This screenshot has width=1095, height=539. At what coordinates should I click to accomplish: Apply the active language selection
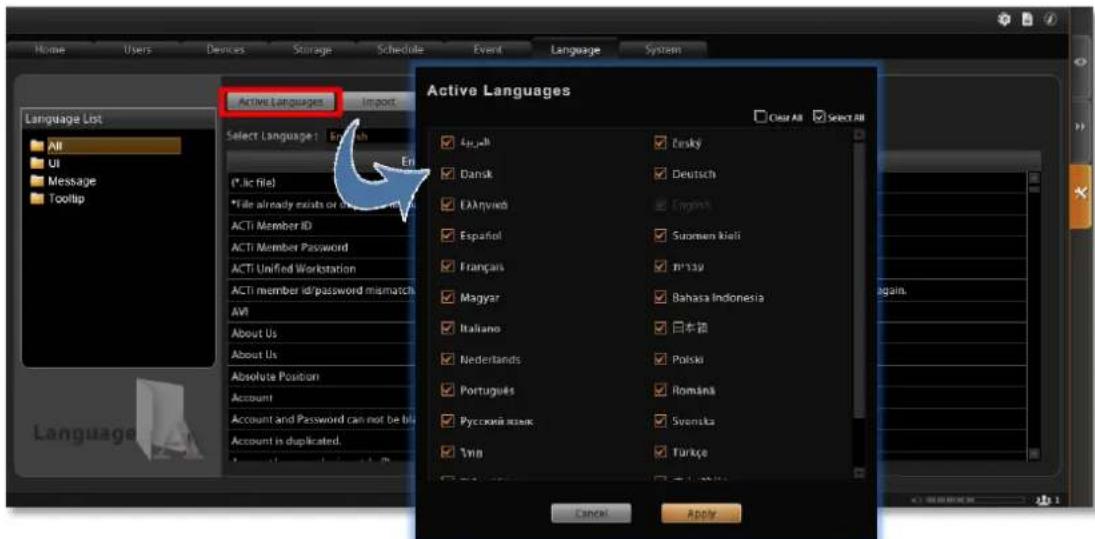pyautogui.click(x=700, y=514)
